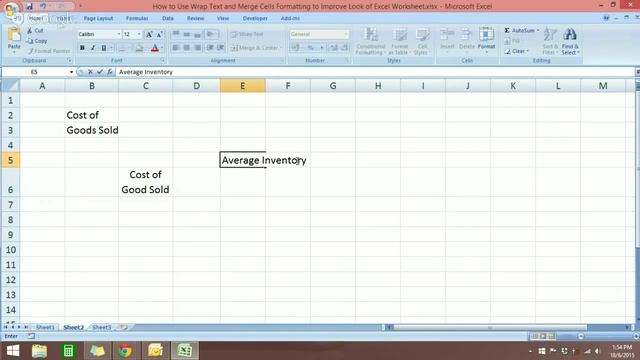Toggle Center horizontal alignment
The width and height of the screenshot is (640, 360).
[187, 48]
